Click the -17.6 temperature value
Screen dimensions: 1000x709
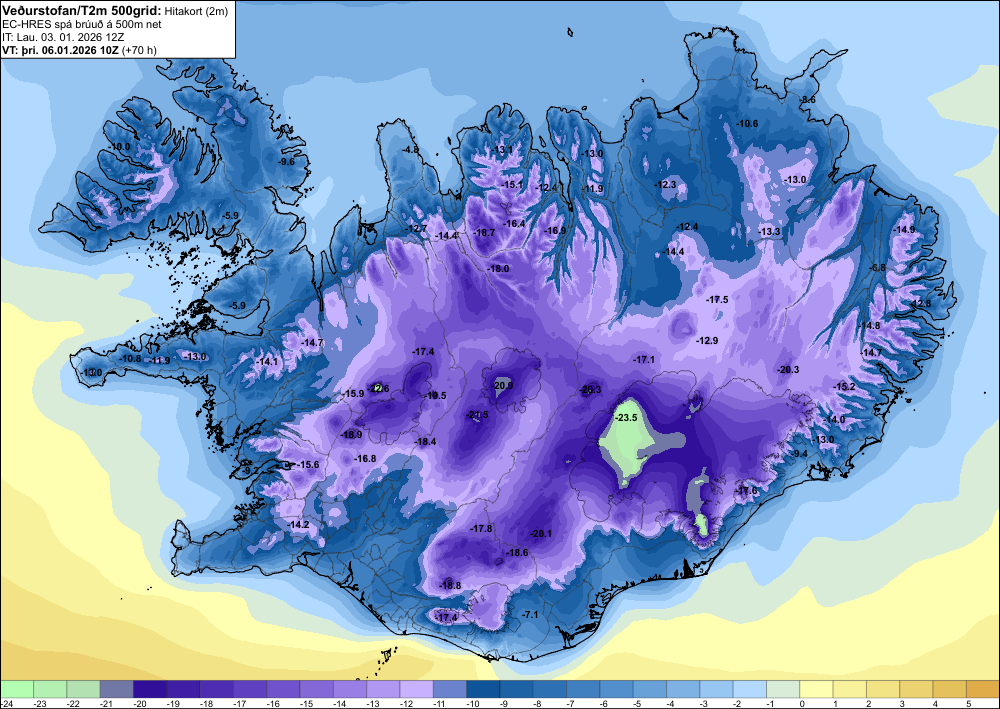pyautogui.click(x=747, y=490)
